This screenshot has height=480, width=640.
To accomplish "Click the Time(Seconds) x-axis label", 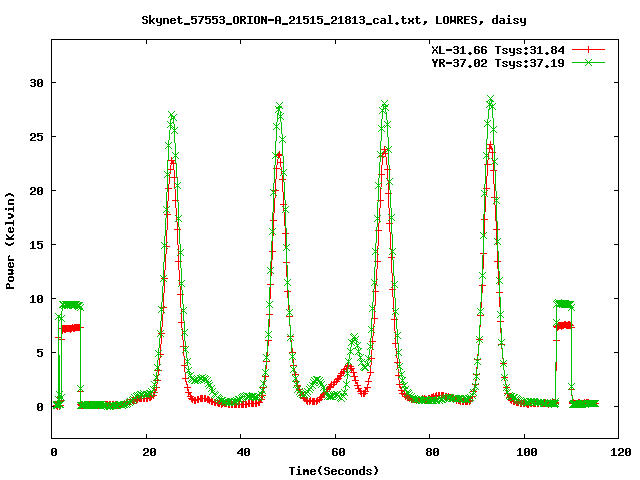I will pos(334,471).
